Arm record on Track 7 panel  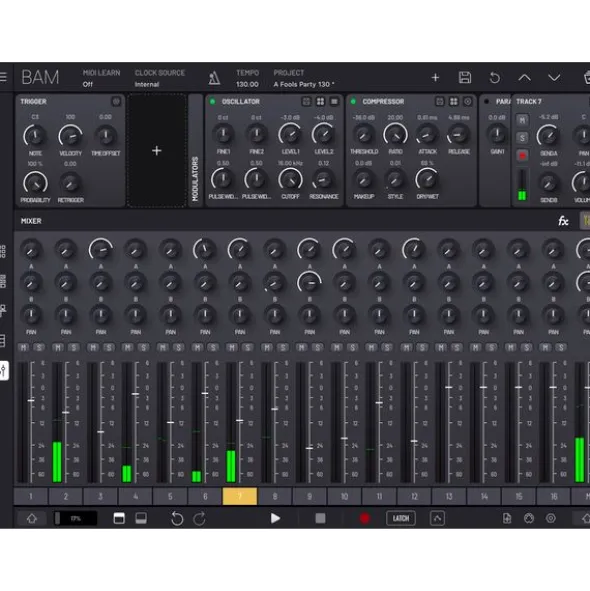point(522,155)
